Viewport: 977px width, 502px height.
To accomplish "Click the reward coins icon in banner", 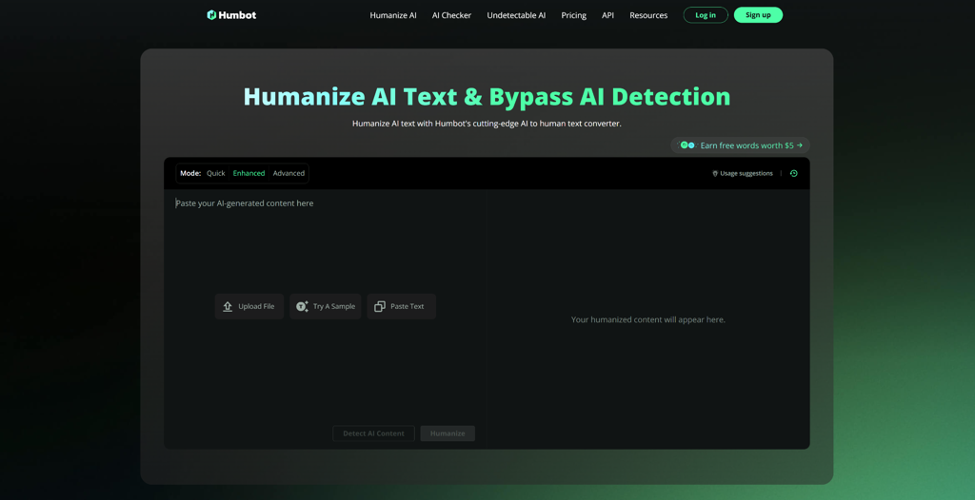I will point(687,145).
